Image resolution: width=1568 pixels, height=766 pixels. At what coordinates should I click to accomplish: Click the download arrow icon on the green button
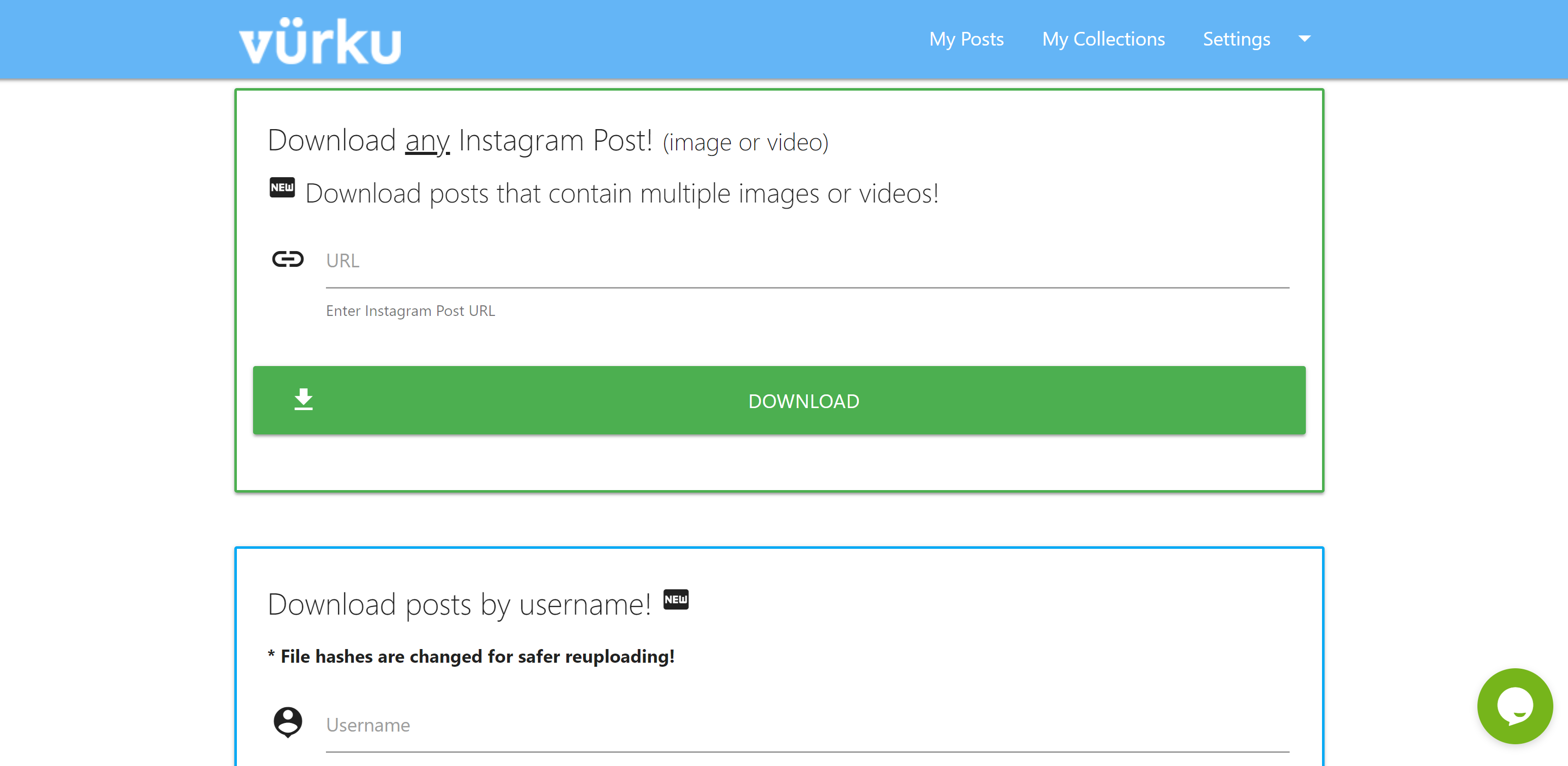click(x=303, y=399)
